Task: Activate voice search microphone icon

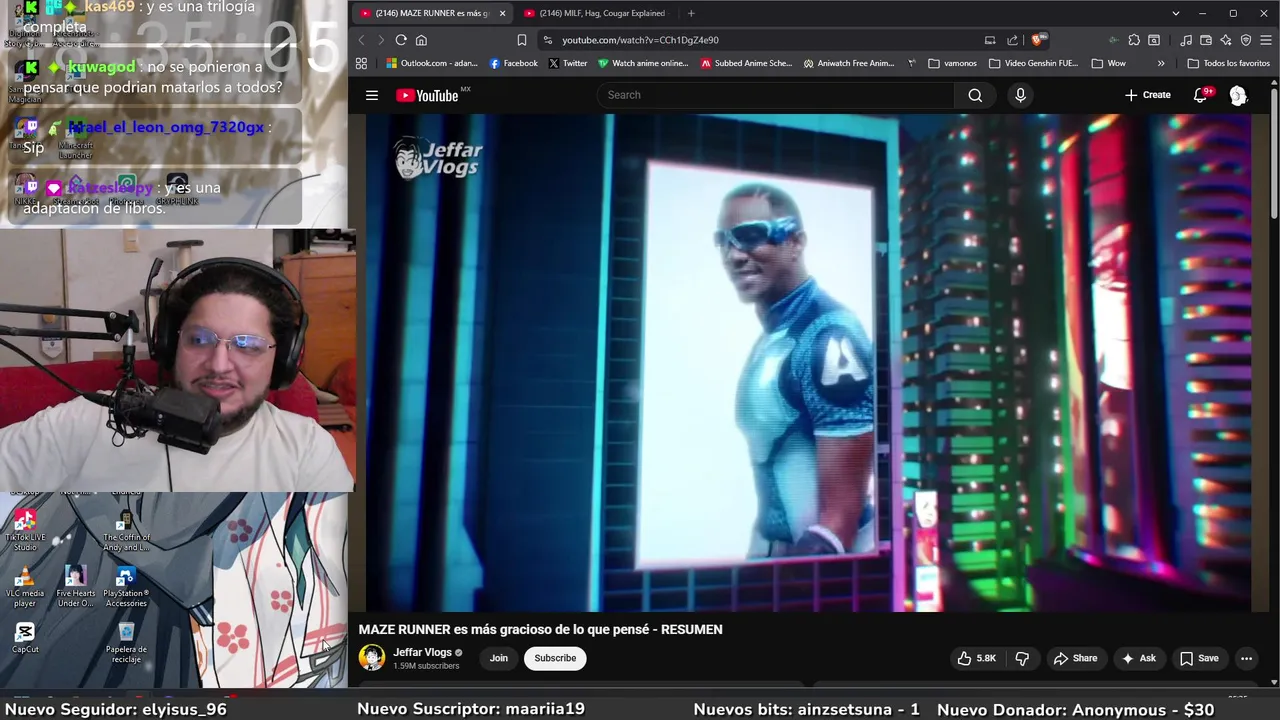Action: pyautogui.click(x=1020, y=95)
